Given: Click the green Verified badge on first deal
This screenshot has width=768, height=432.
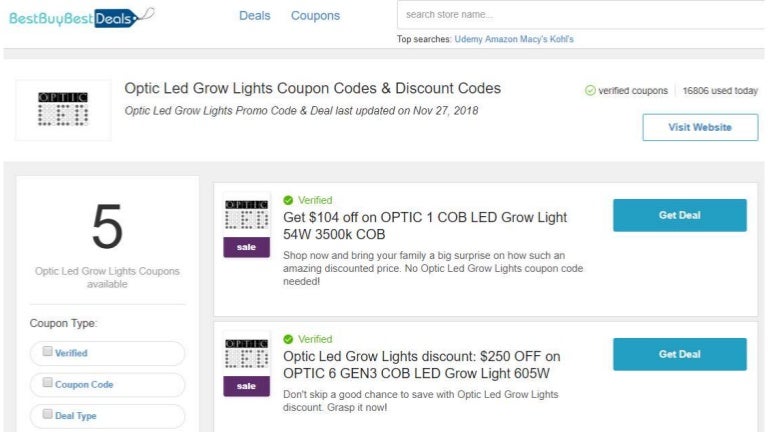Looking at the screenshot, I should [x=308, y=200].
